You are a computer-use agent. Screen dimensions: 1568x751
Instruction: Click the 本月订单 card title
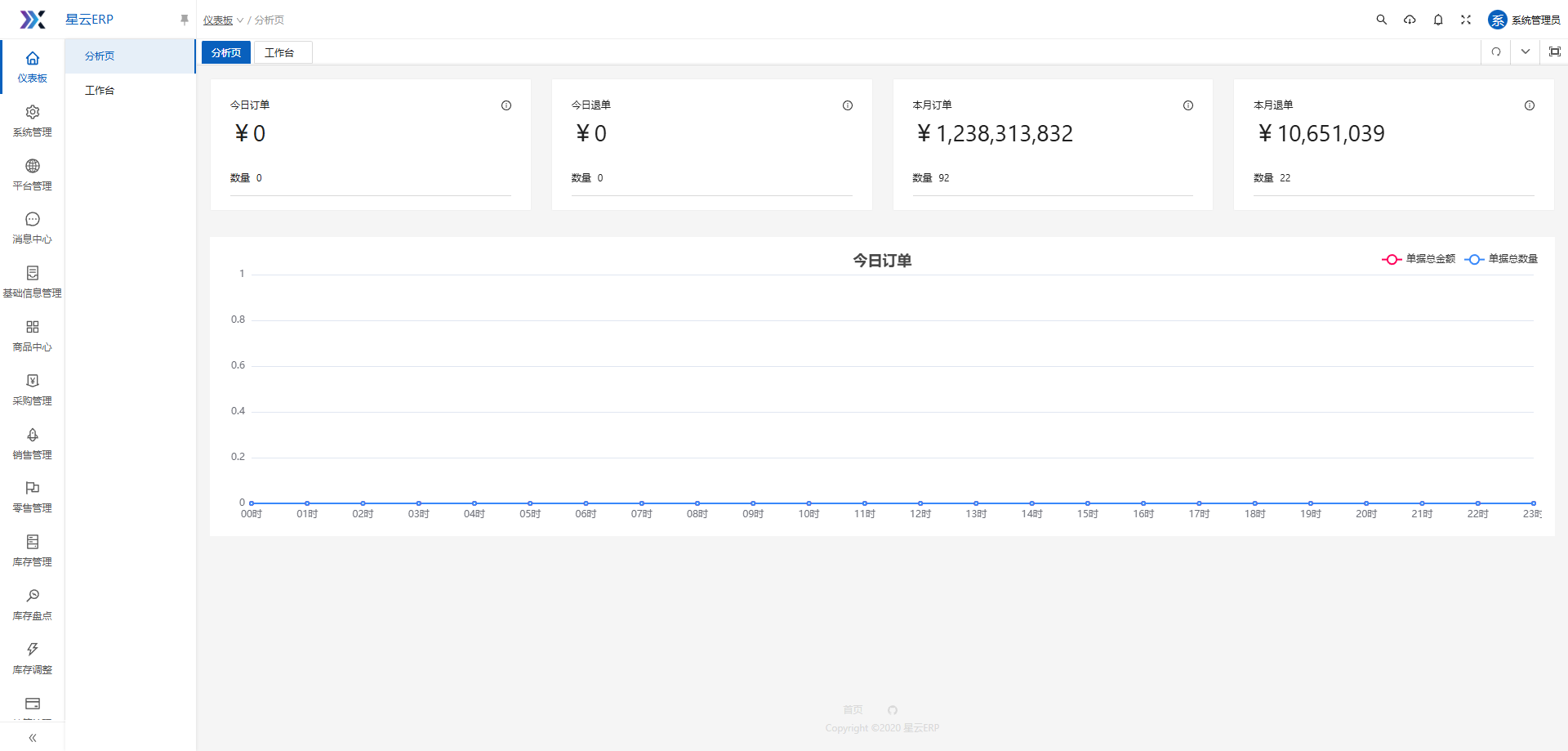(x=932, y=105)
